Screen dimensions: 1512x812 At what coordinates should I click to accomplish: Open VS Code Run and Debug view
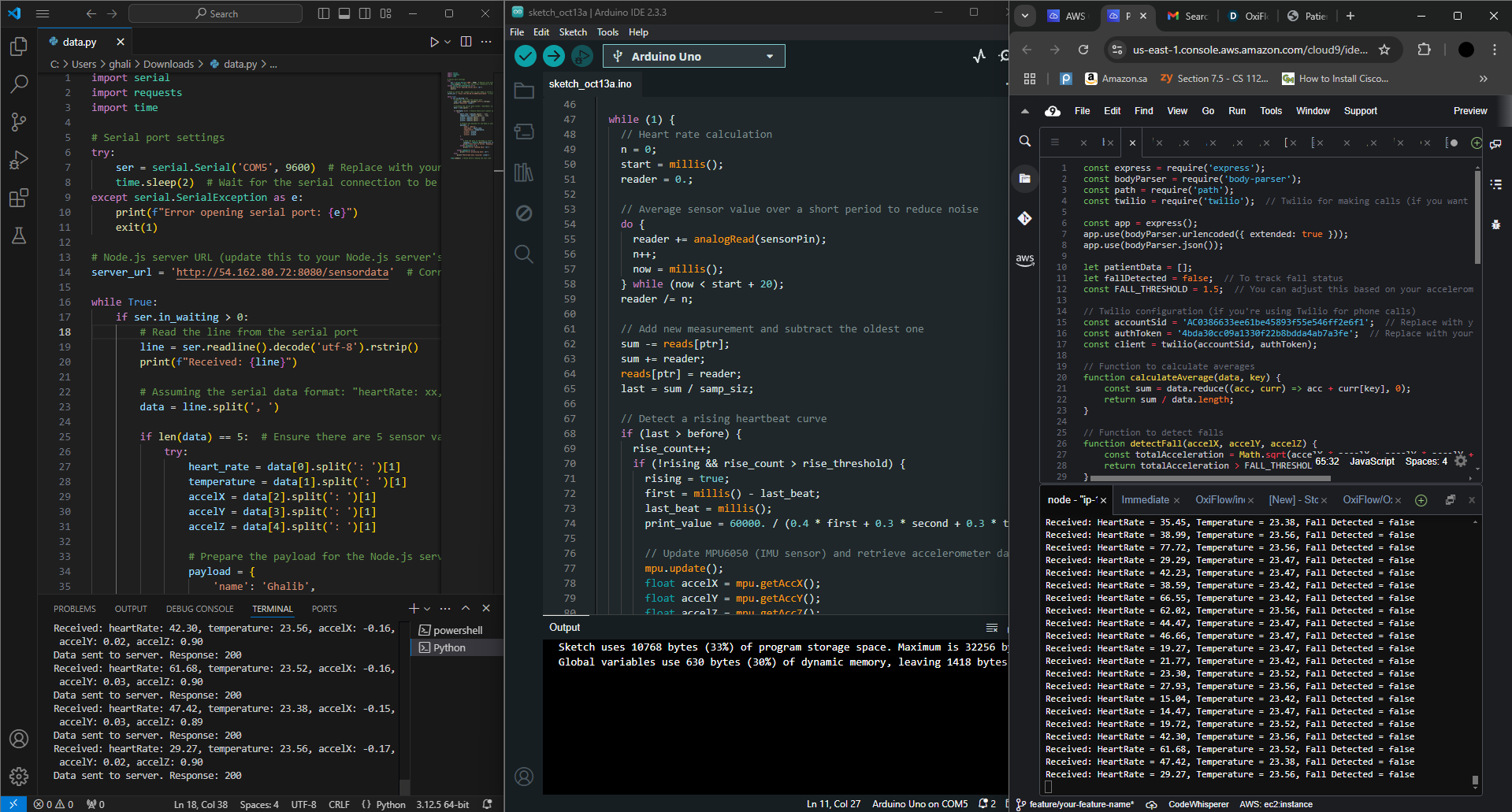(x=19, y=160)
